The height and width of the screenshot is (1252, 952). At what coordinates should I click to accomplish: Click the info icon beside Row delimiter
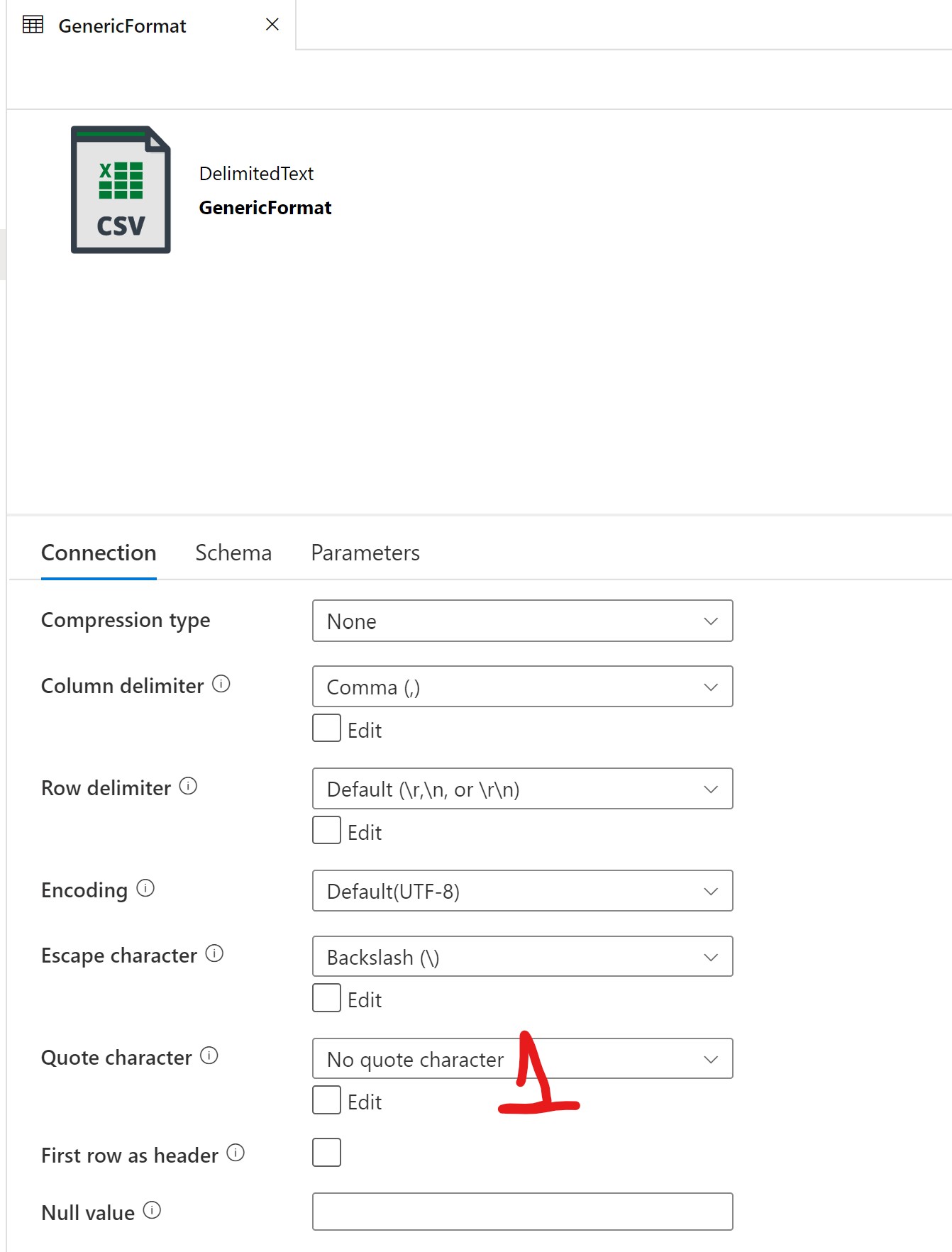pos(188,786)
